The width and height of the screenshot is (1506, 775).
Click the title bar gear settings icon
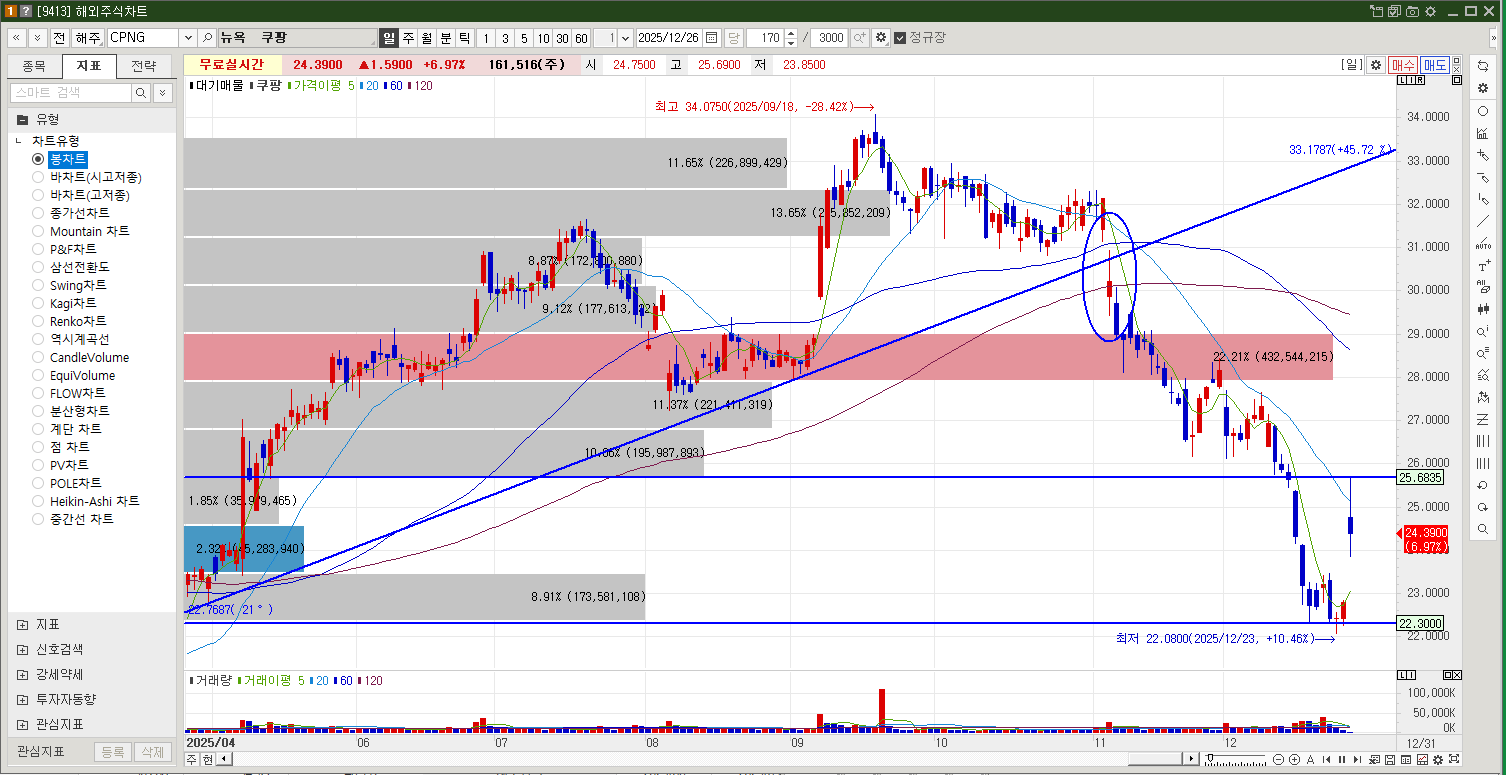coord(1431,11)
